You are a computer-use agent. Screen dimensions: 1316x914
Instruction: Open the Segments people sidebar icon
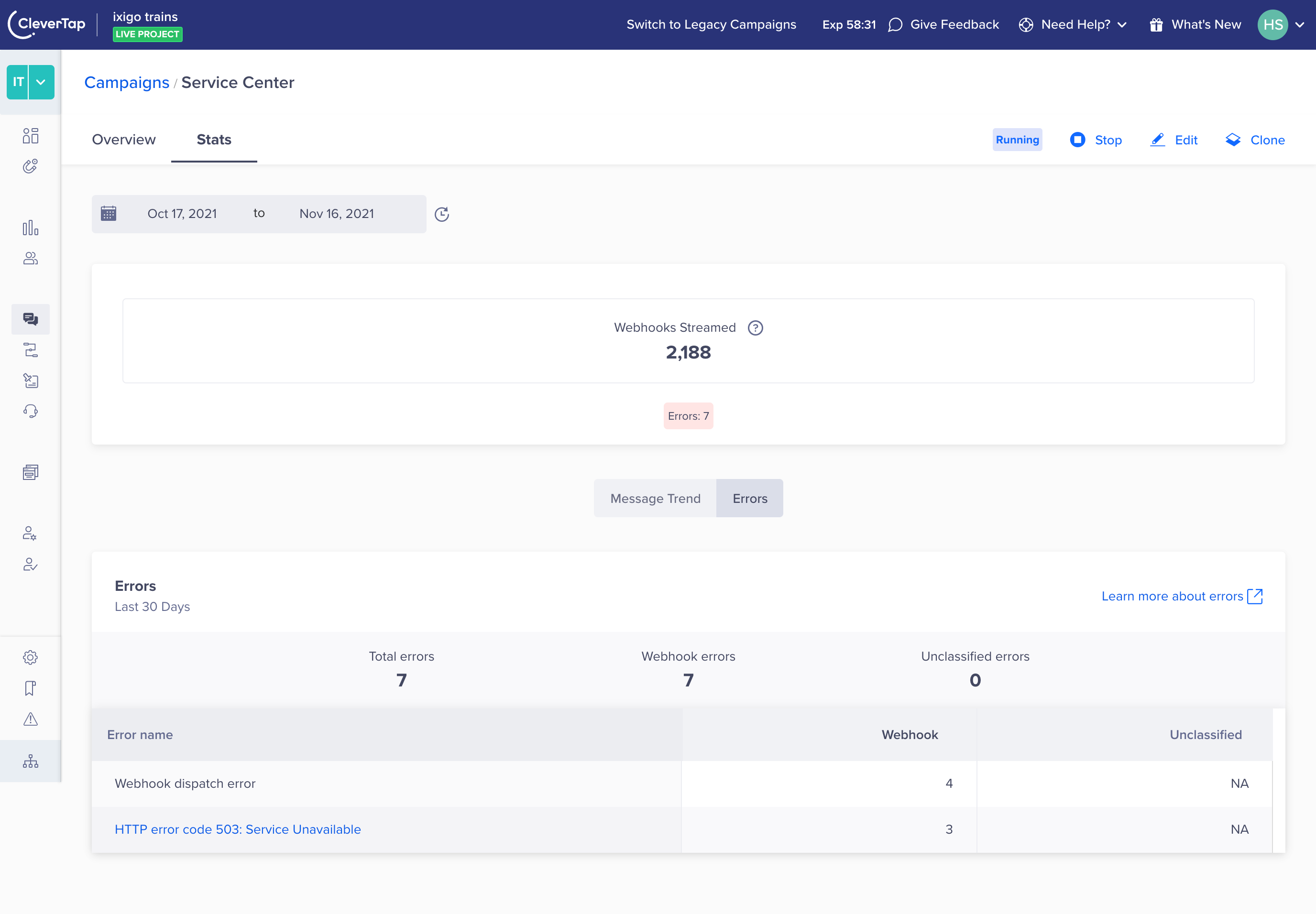[x=30, y=258]
